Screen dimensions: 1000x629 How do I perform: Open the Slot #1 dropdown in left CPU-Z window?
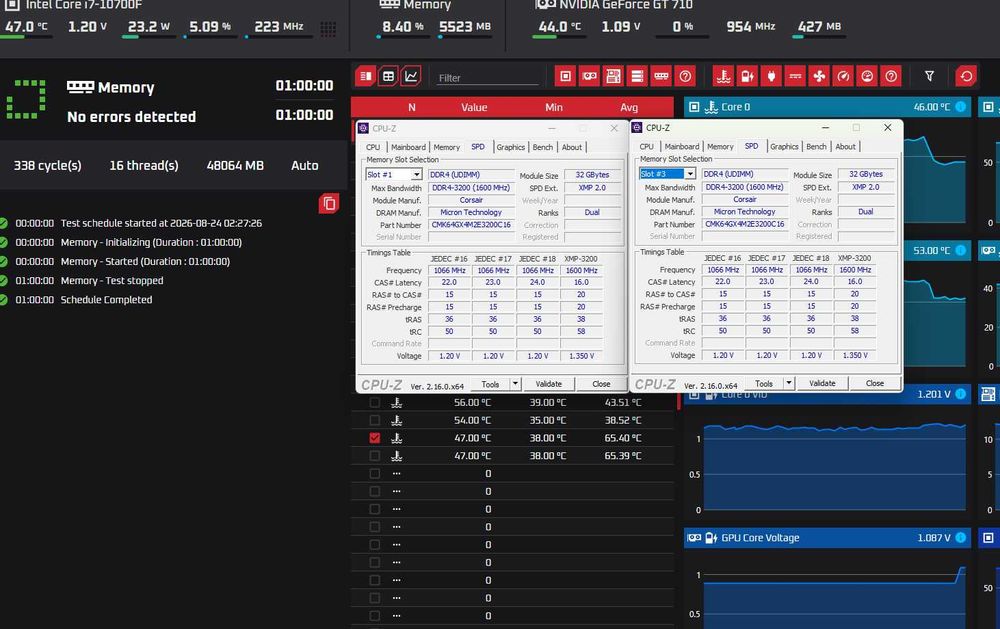[416, 175]
